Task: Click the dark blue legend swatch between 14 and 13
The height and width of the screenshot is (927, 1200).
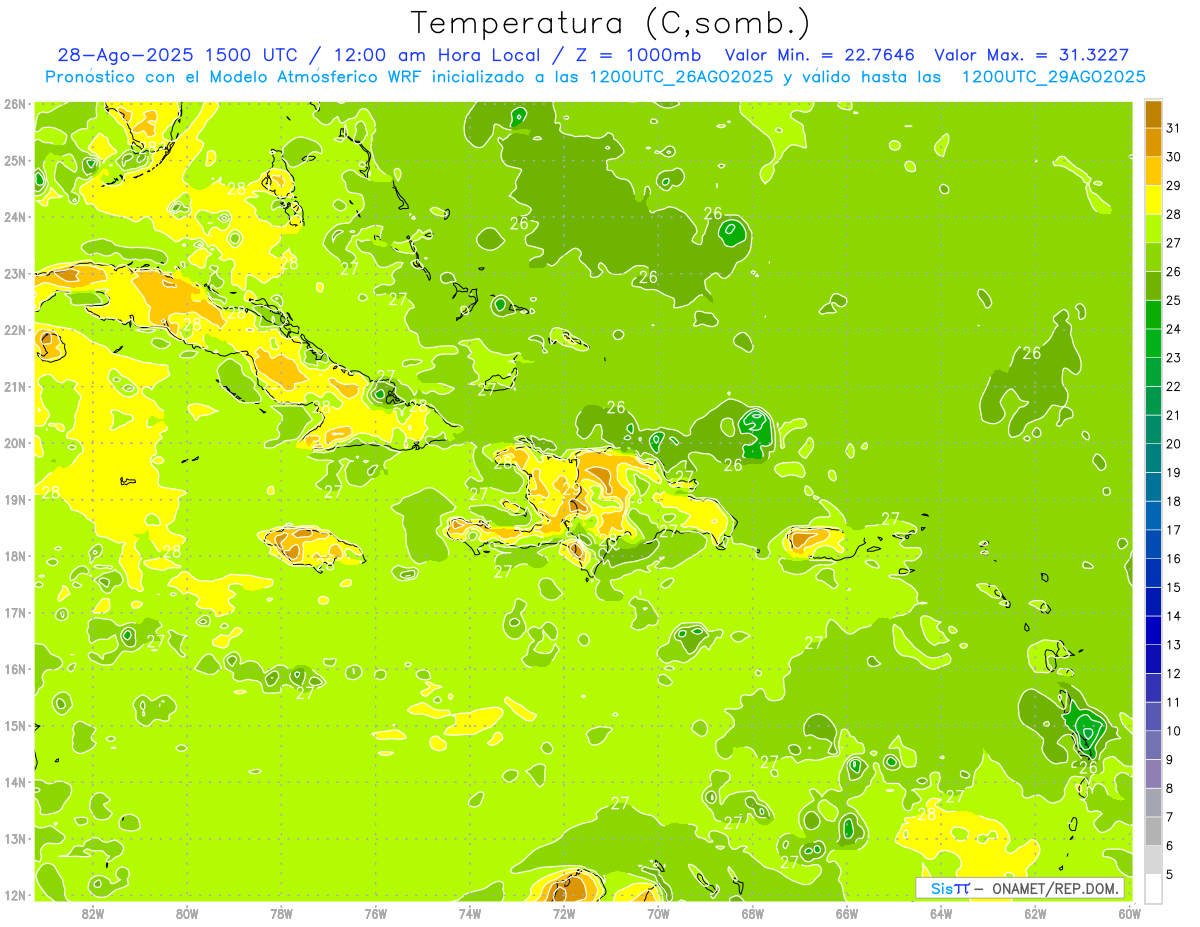Action: pos(1153,630)
